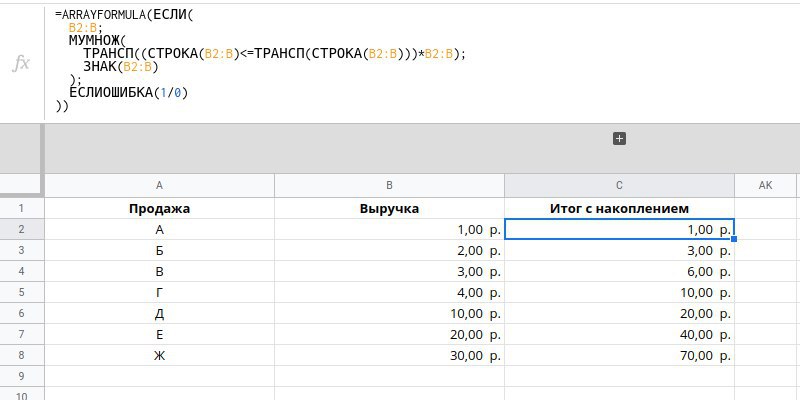Image resolution: width=800 pixels, height=400 pixels.
Task: Click revenue cell '10,00 р.' in column B
Action: tap(389, 313)
